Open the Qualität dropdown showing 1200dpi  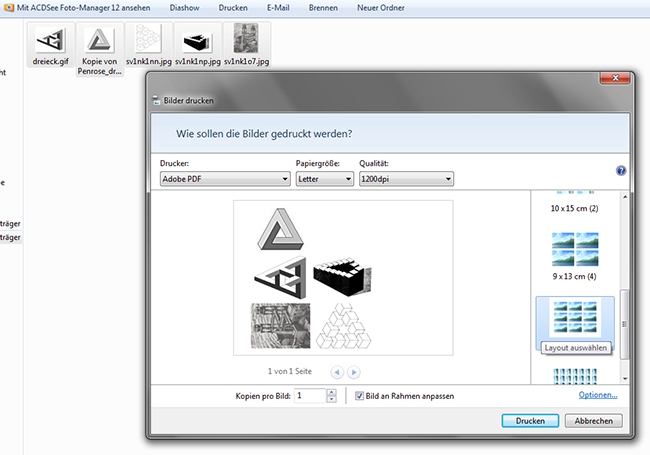406,179
